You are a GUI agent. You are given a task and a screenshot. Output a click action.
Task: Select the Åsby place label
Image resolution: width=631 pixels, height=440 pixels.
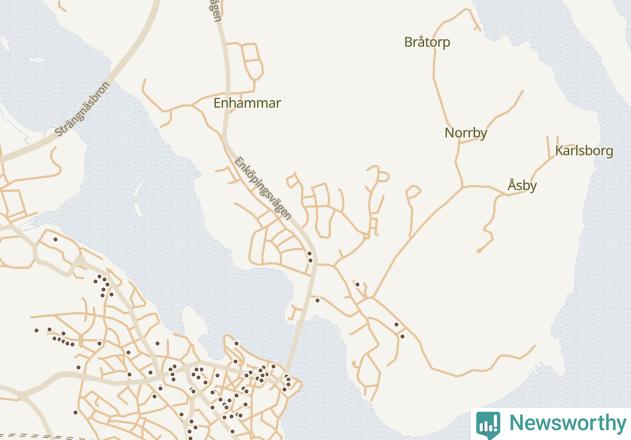(x=522, y=185)
